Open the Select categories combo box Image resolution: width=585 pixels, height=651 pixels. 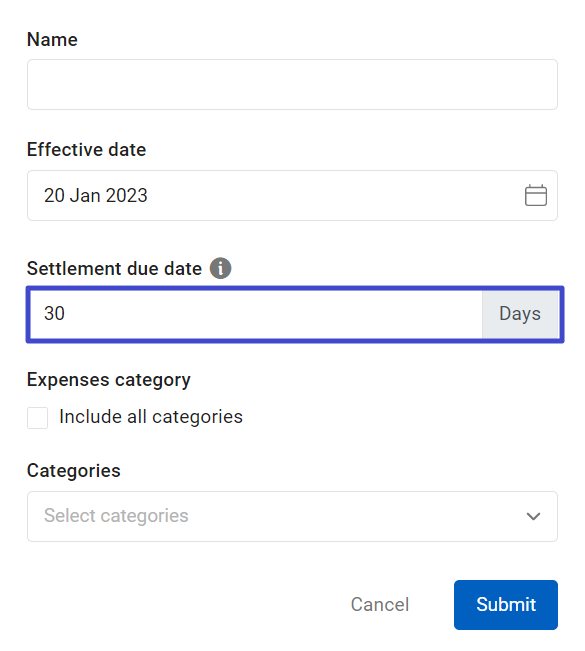pos(292,516)
